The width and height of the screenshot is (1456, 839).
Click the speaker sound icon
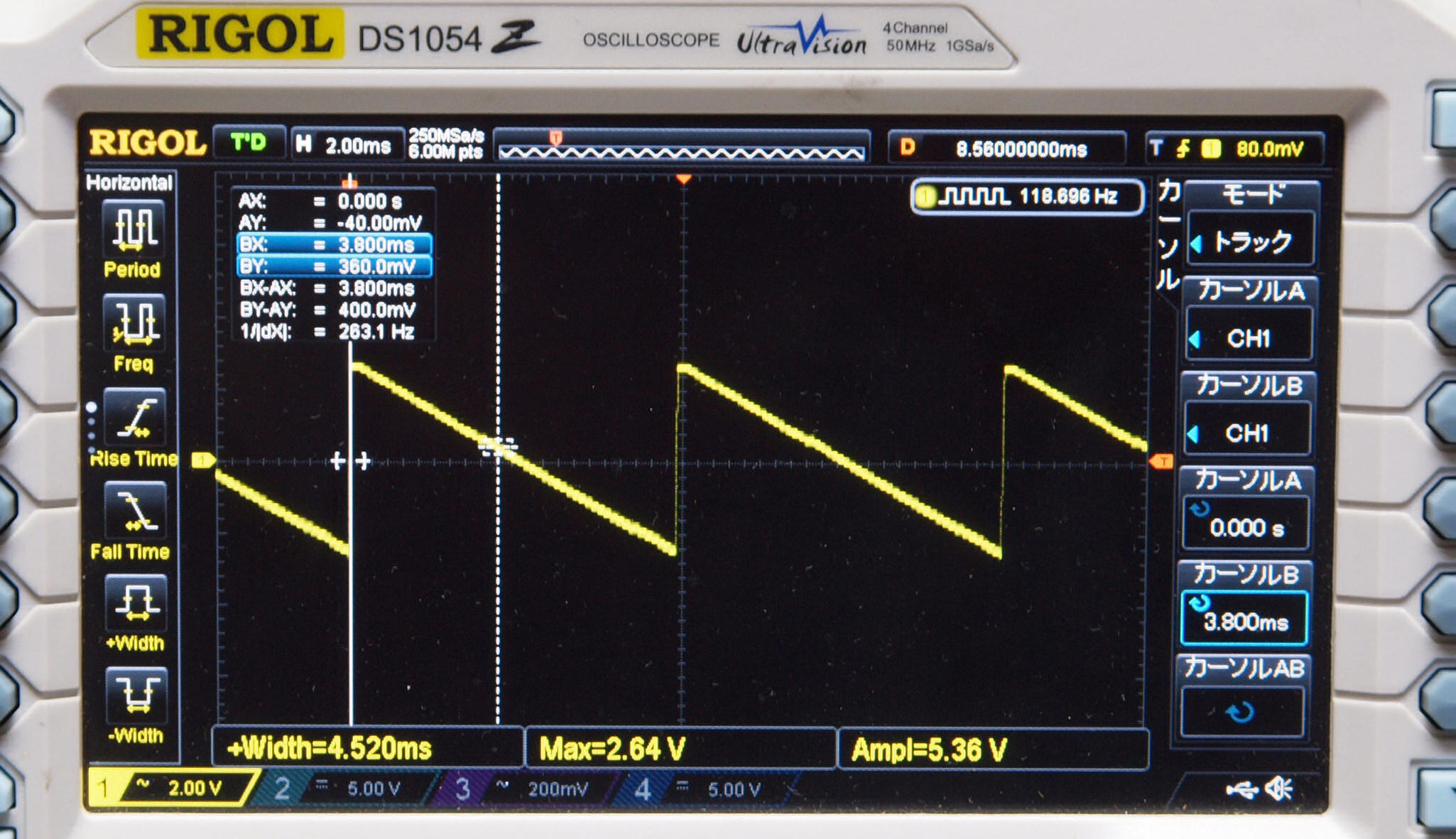pos(1281,789)
